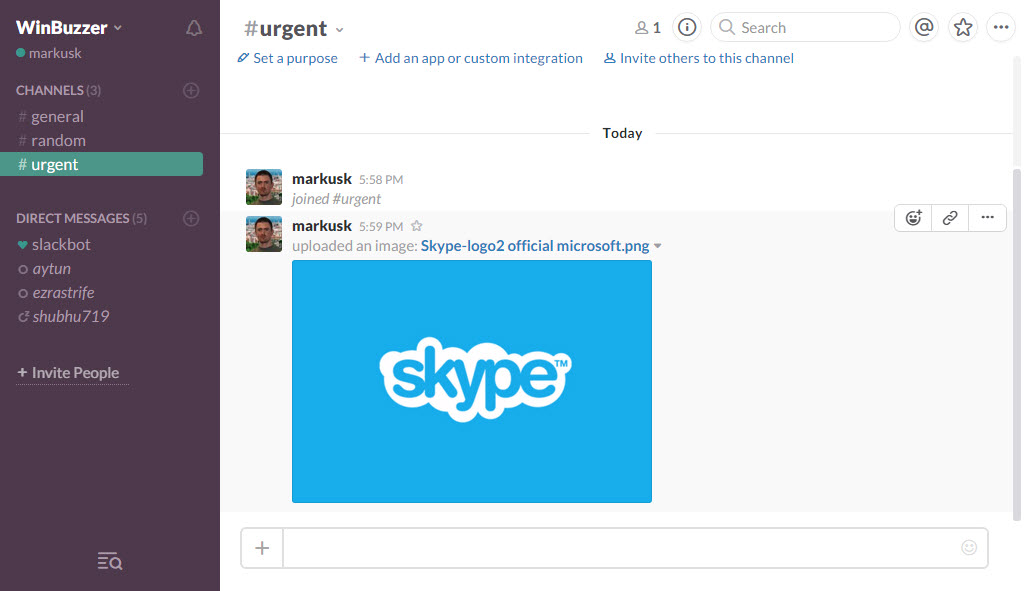Open WinBuzzer team menu dropdown

(69, 27)
